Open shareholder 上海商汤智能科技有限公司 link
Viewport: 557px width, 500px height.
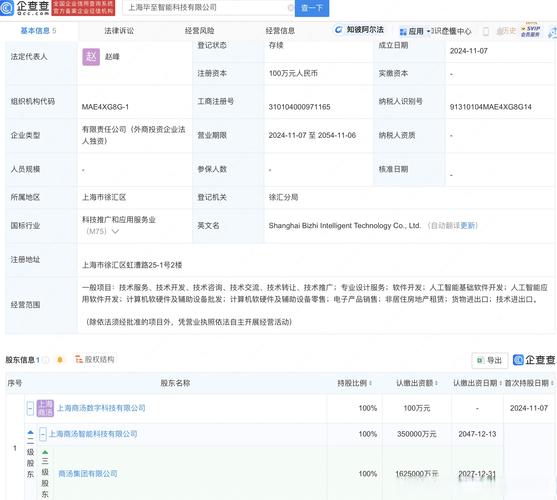93,434
